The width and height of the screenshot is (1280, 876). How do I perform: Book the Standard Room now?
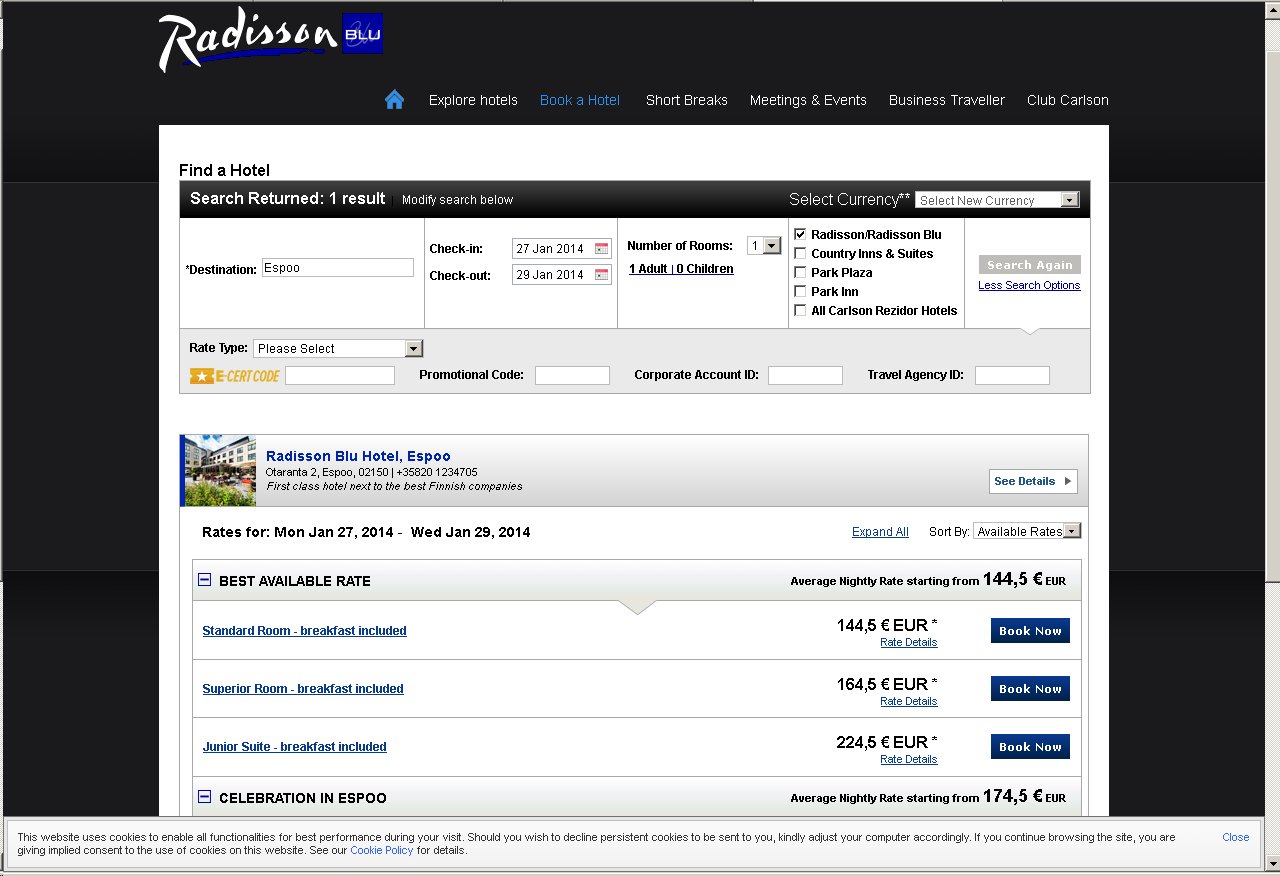click(x=1030, y=631)
